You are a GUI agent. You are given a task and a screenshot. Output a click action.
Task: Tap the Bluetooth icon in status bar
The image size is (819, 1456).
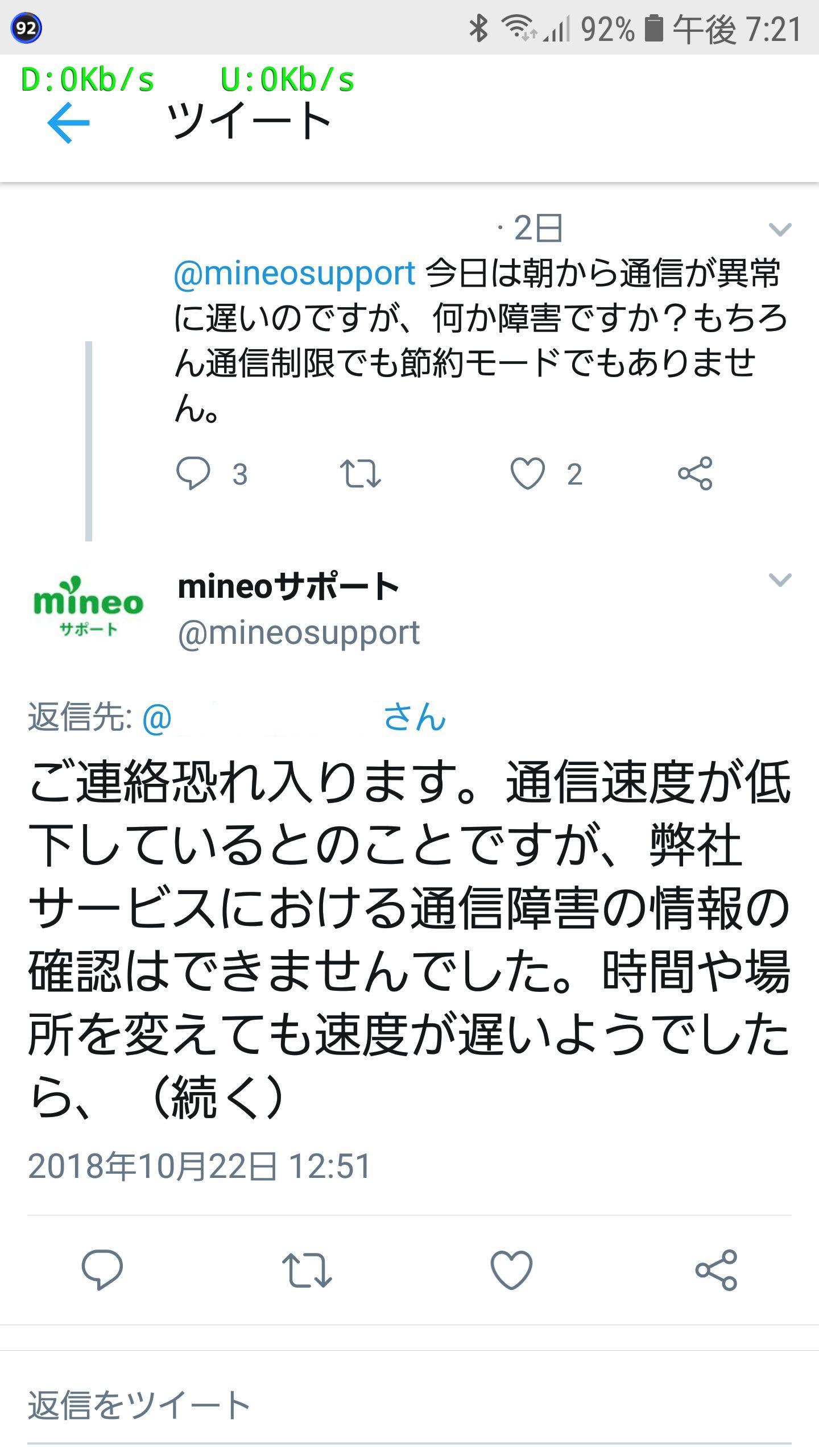[x=478, y=28]
